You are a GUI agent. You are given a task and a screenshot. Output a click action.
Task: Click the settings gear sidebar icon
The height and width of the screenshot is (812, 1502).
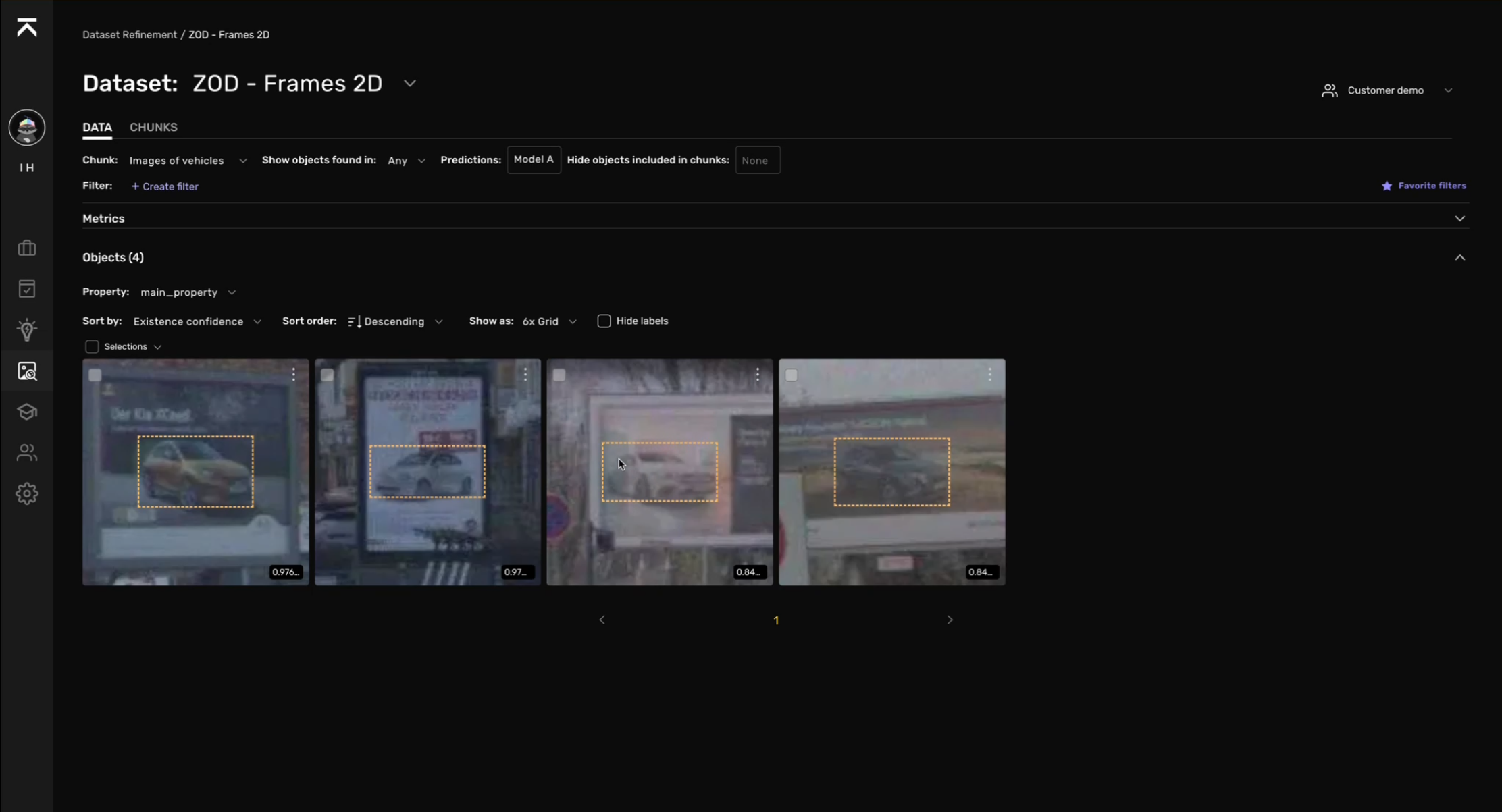point(27,493)
